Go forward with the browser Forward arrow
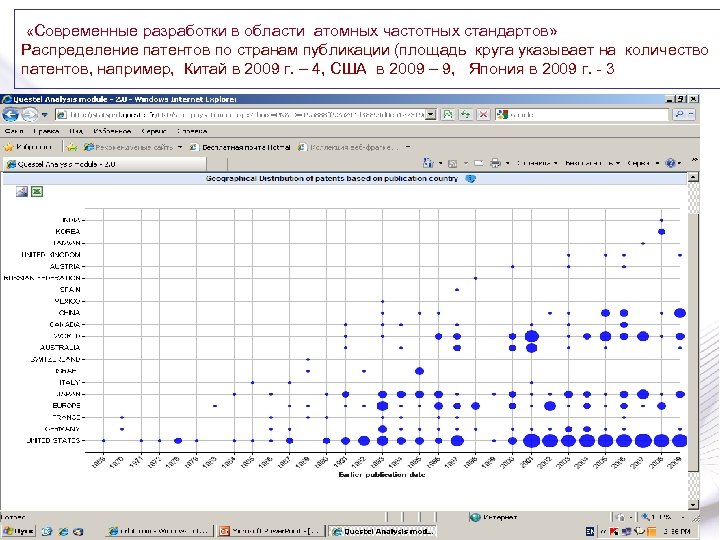 [x=29, y=114]
